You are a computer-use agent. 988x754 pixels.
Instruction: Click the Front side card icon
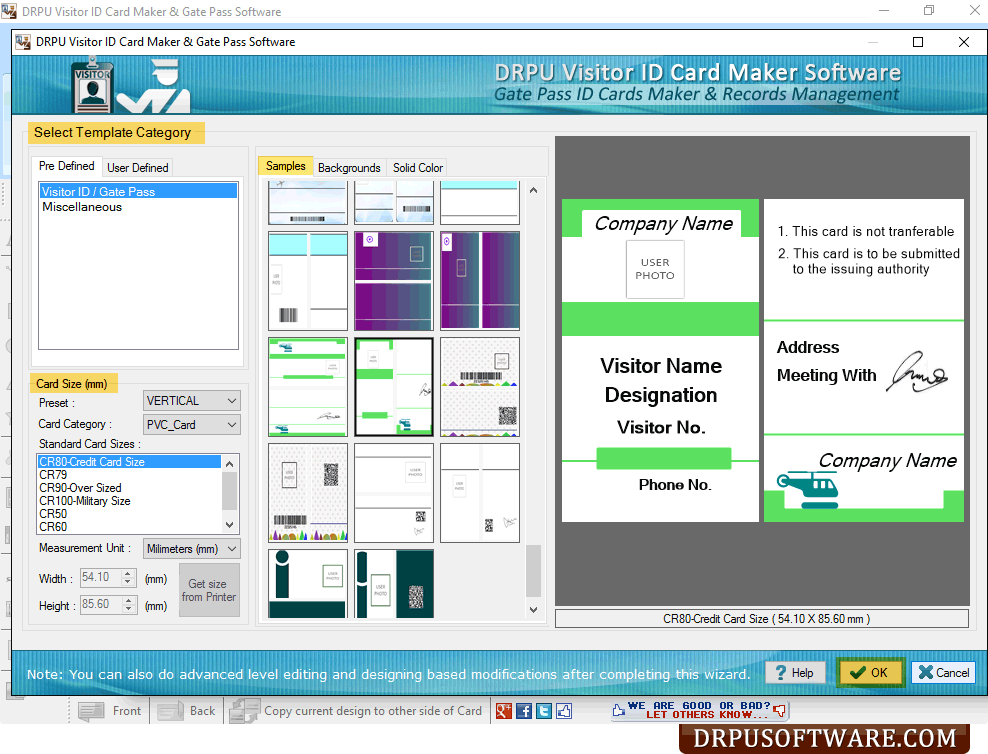pos(91,711)
